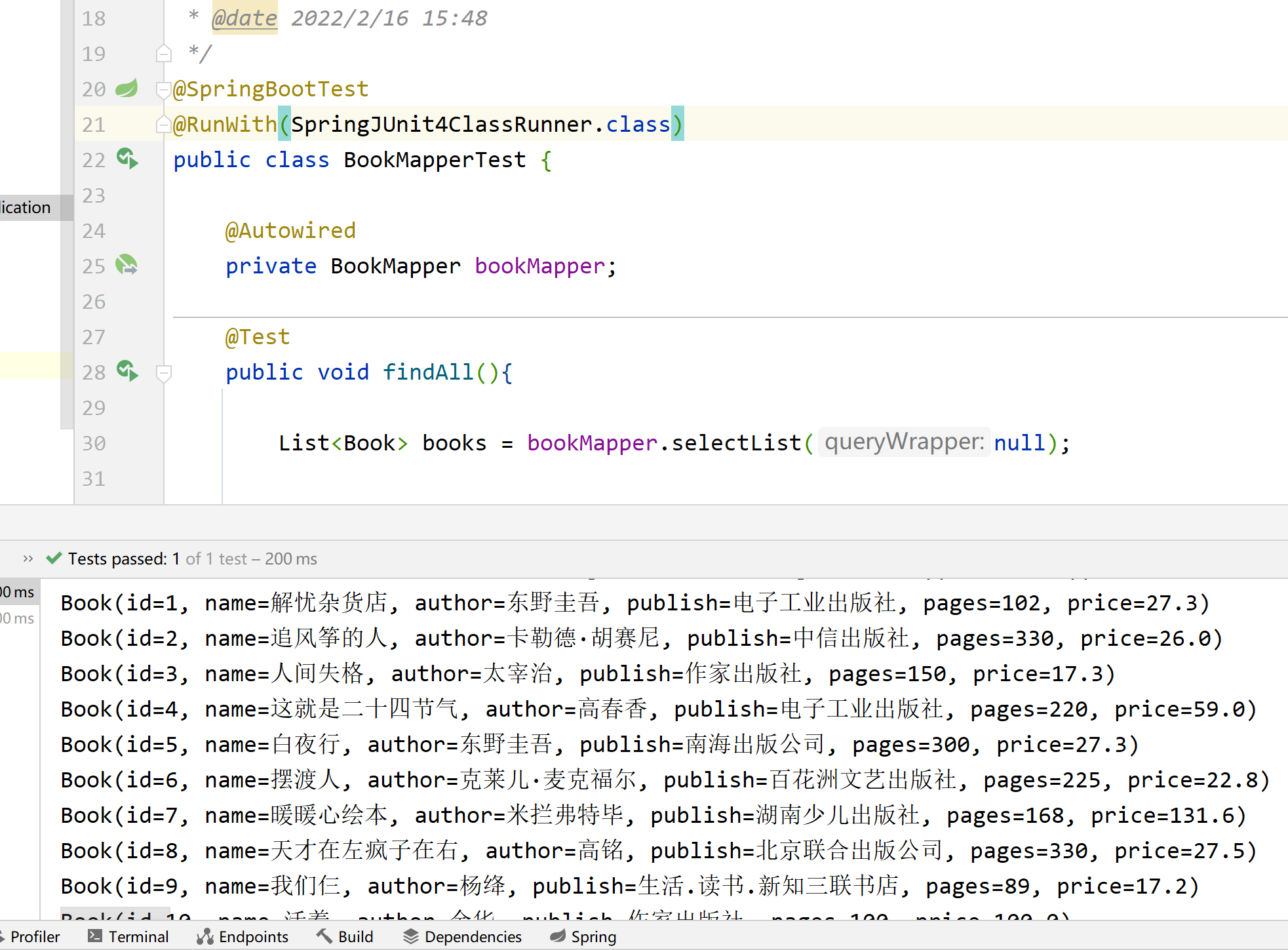The image size is (1288, 950).
Task: Collapse annotations fold marker beside @SpringBootTest
Action: click(x=163, y=89)
